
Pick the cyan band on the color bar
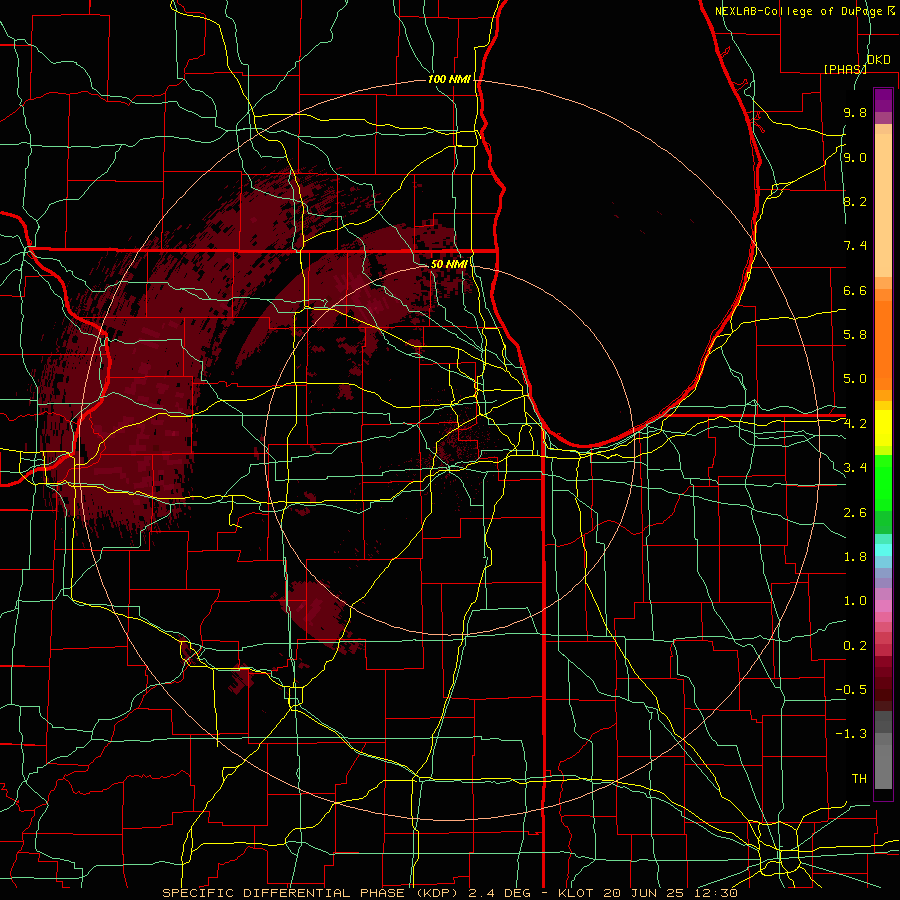pos(883,550)
